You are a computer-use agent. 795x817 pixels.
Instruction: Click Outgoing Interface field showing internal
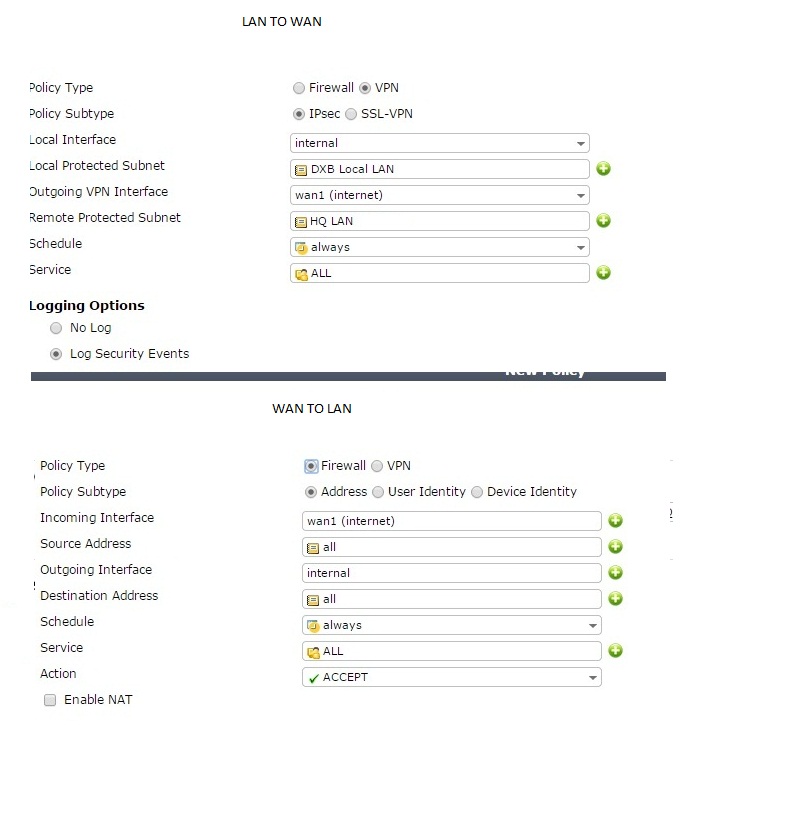pos(452,573)
